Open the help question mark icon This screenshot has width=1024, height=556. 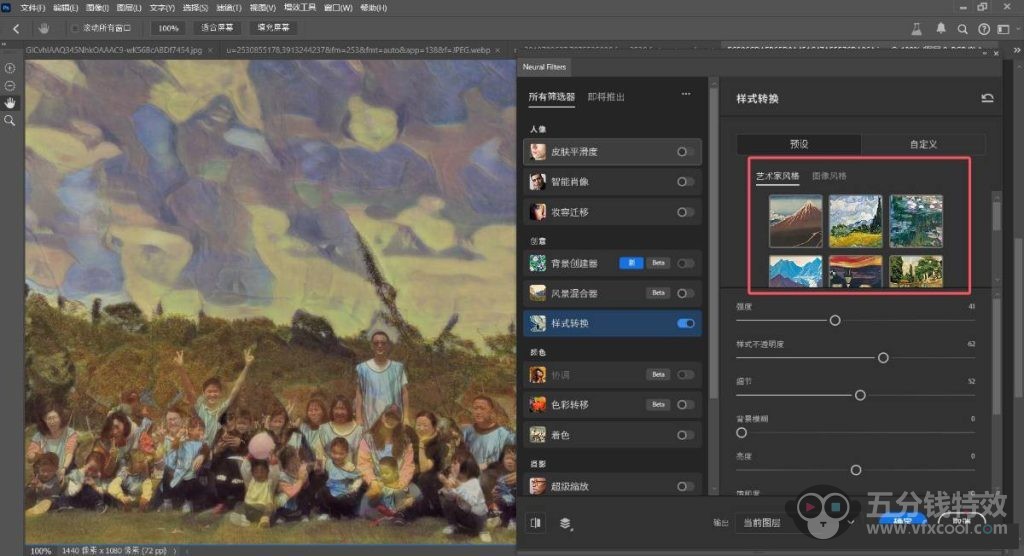coord(984,29)
